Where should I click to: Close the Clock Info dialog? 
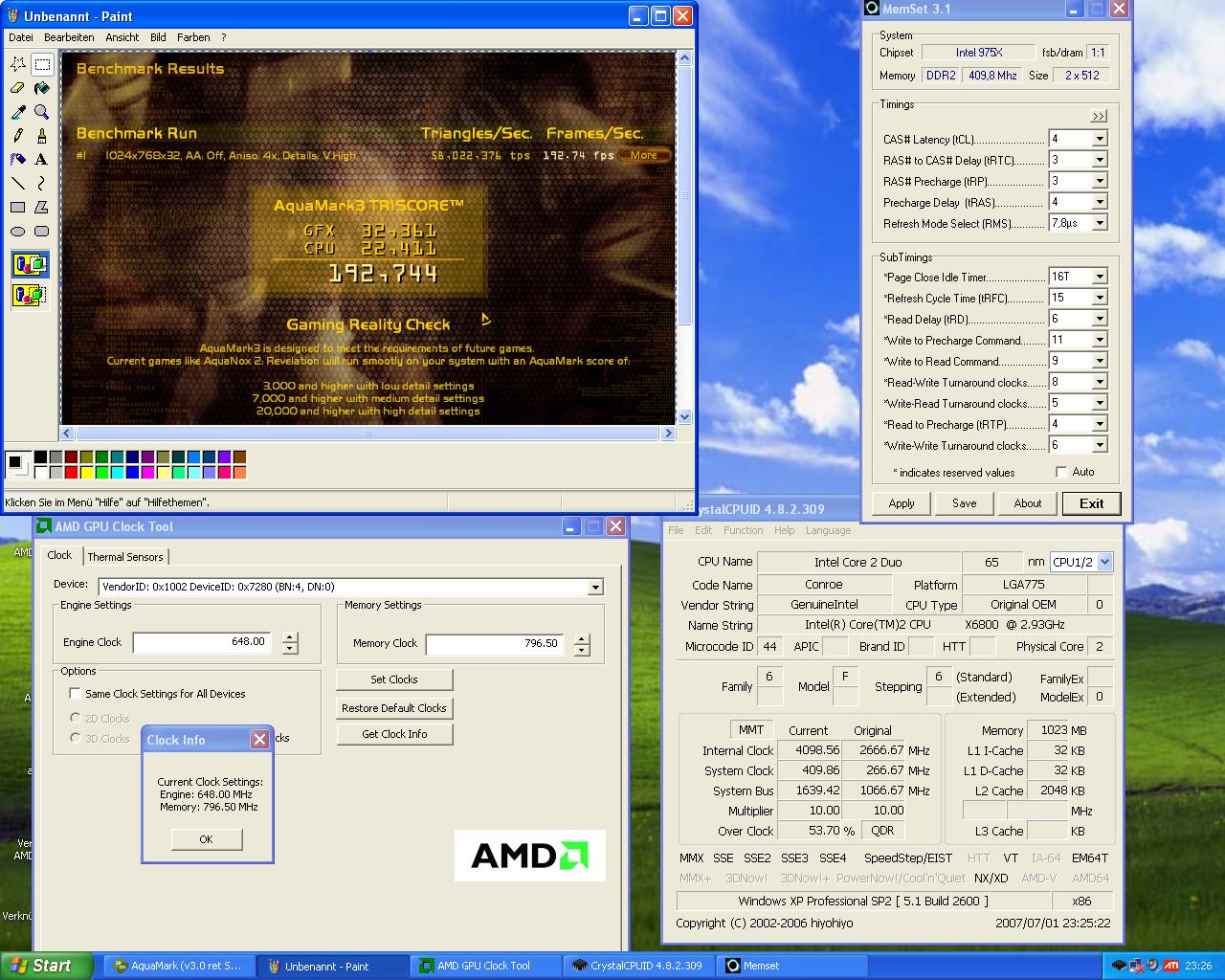(259, 739)
